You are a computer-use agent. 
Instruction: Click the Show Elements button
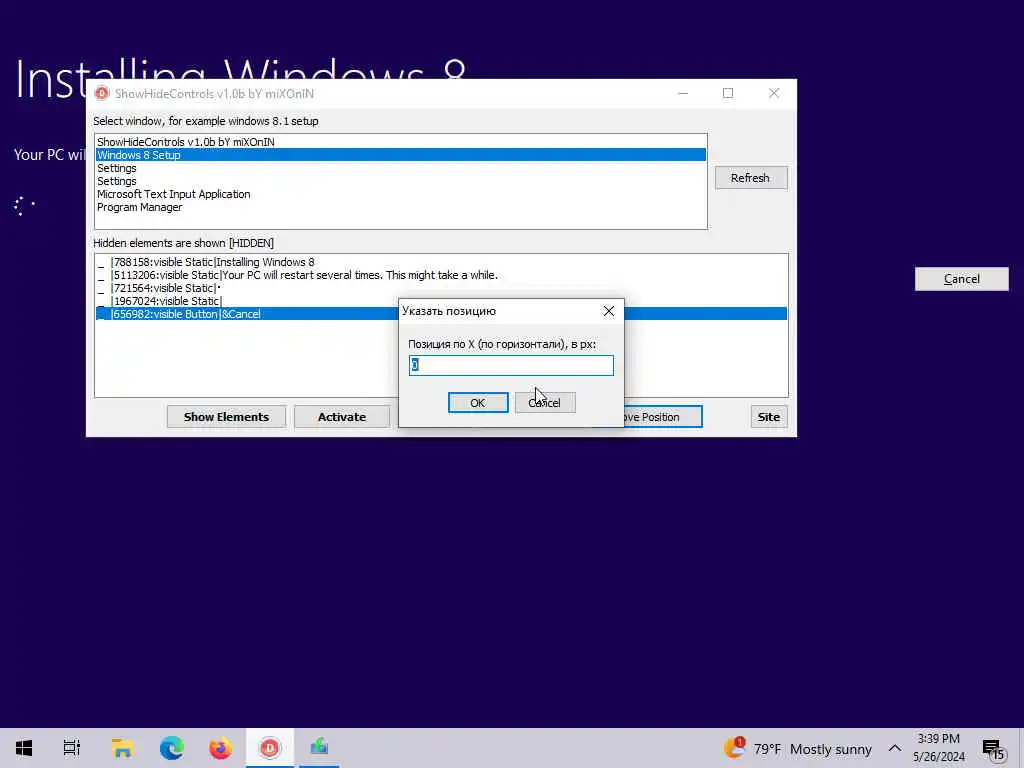click(226, 417)
